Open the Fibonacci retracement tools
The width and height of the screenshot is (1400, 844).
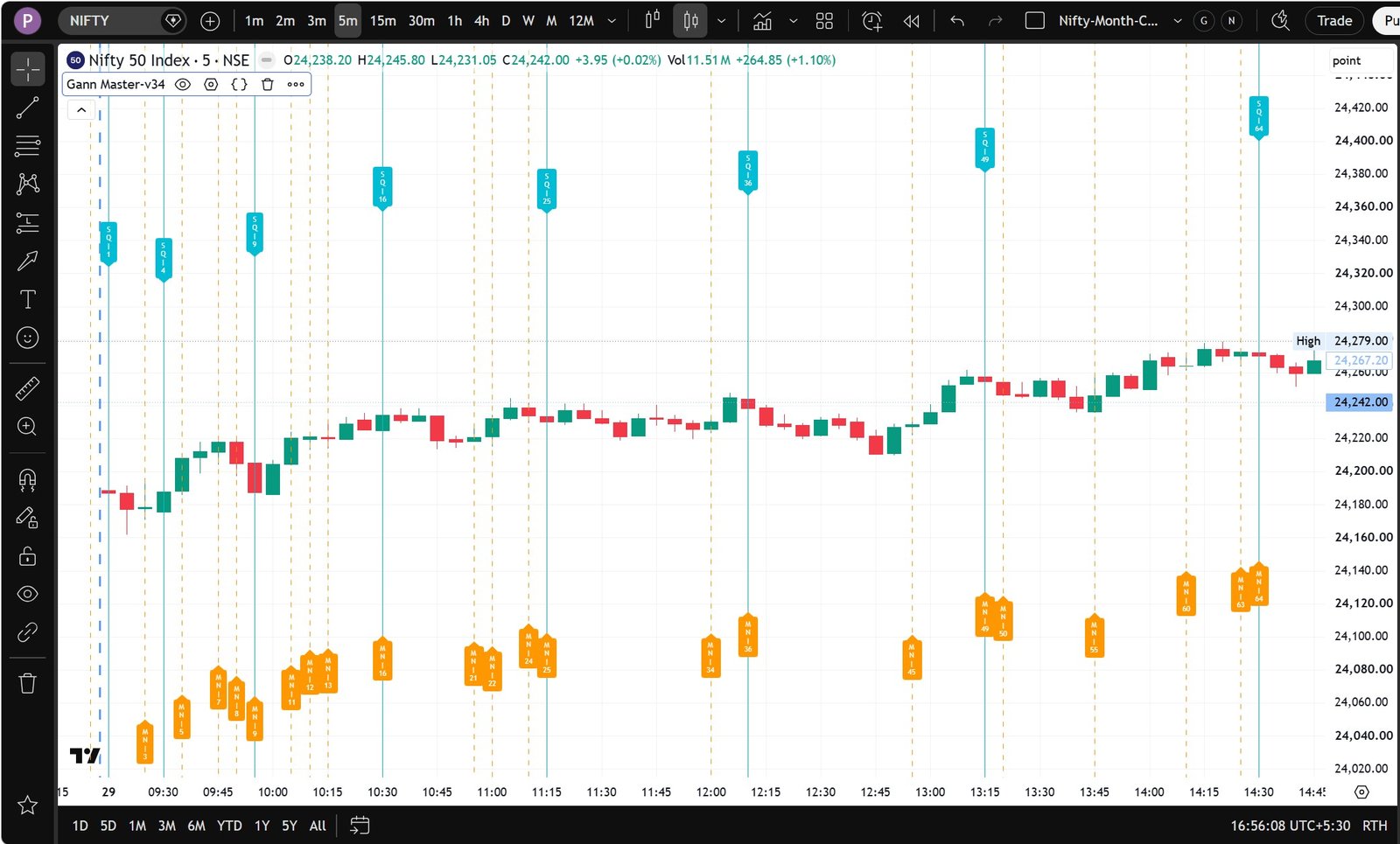(x=28, y=145)
